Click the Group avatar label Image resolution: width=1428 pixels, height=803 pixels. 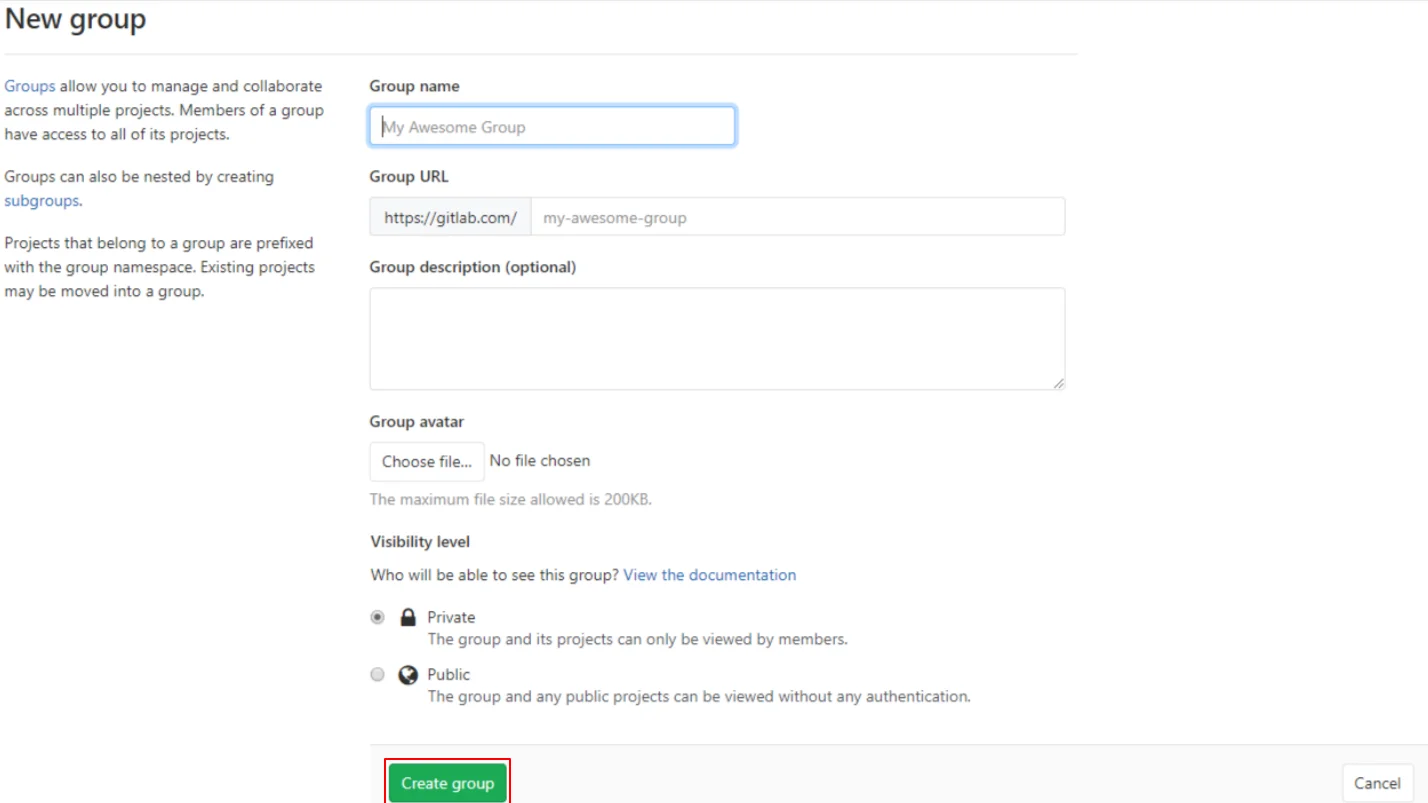(417, 422)
